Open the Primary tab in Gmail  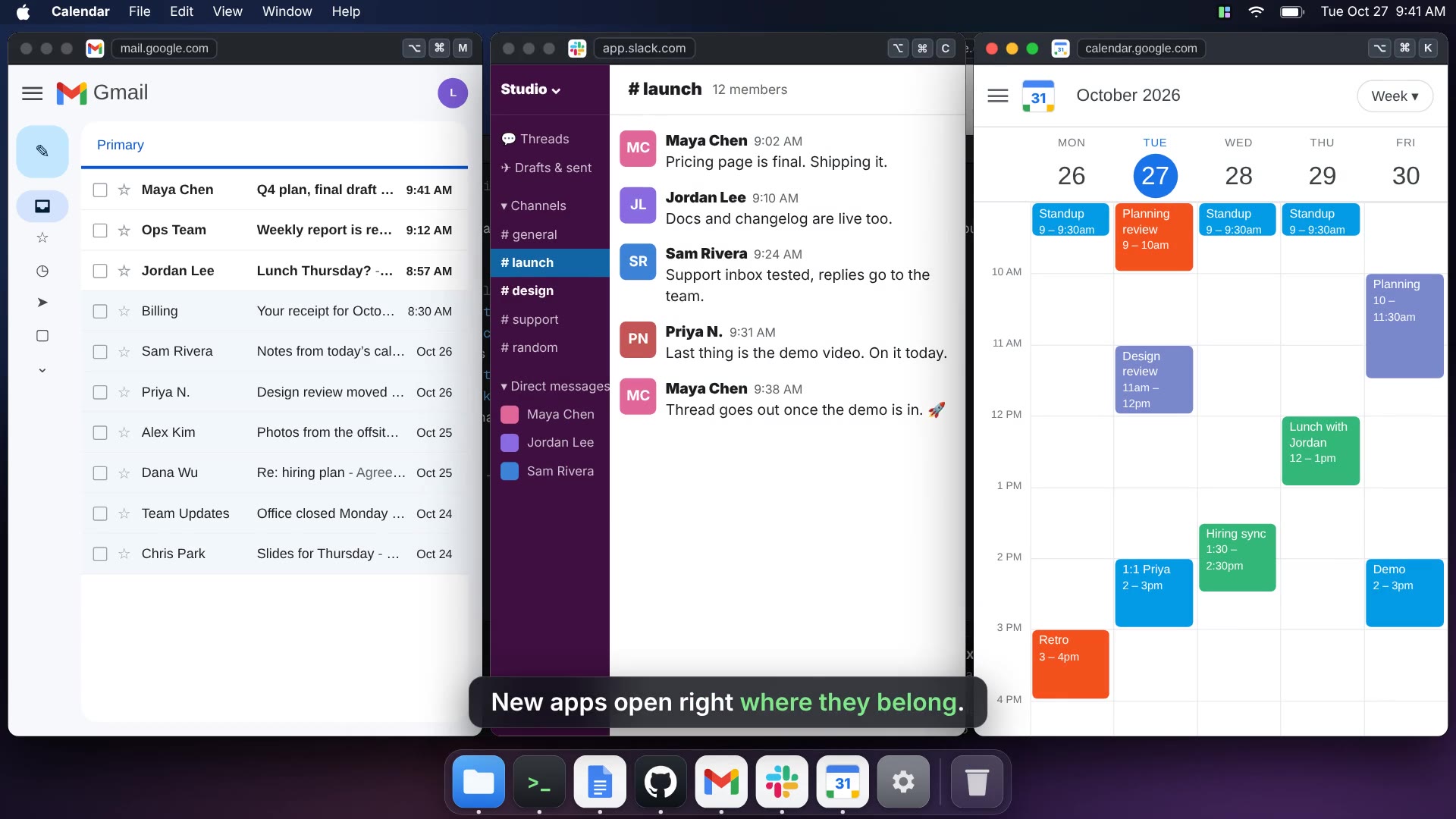[x=120, y=145]
